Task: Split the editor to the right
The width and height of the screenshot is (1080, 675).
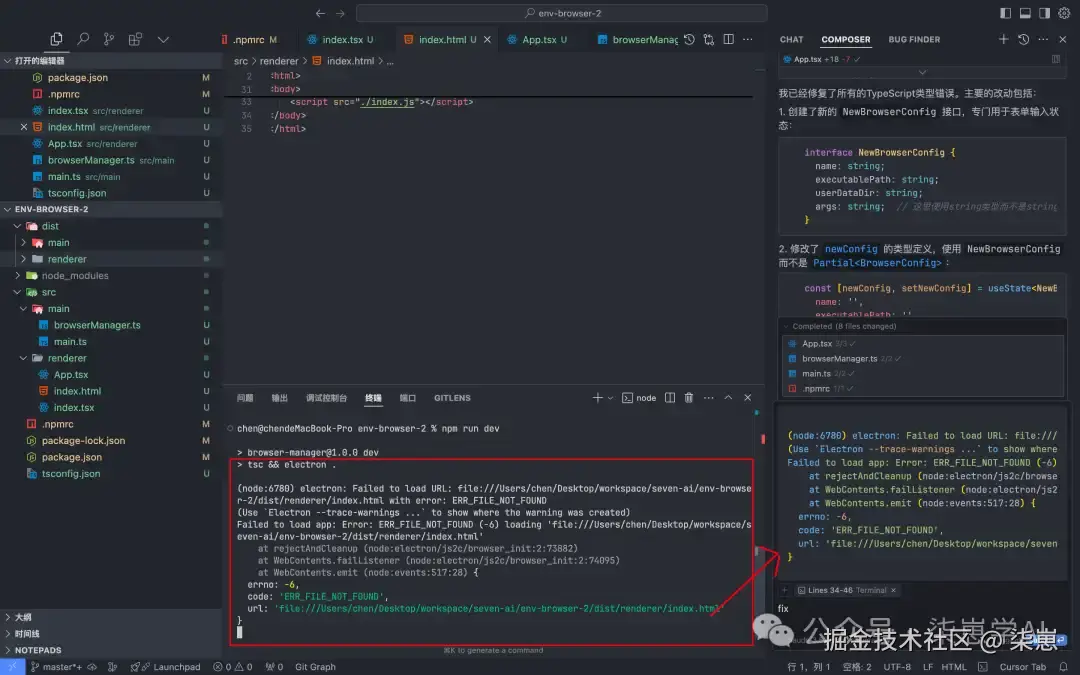Action: [729, 39]
